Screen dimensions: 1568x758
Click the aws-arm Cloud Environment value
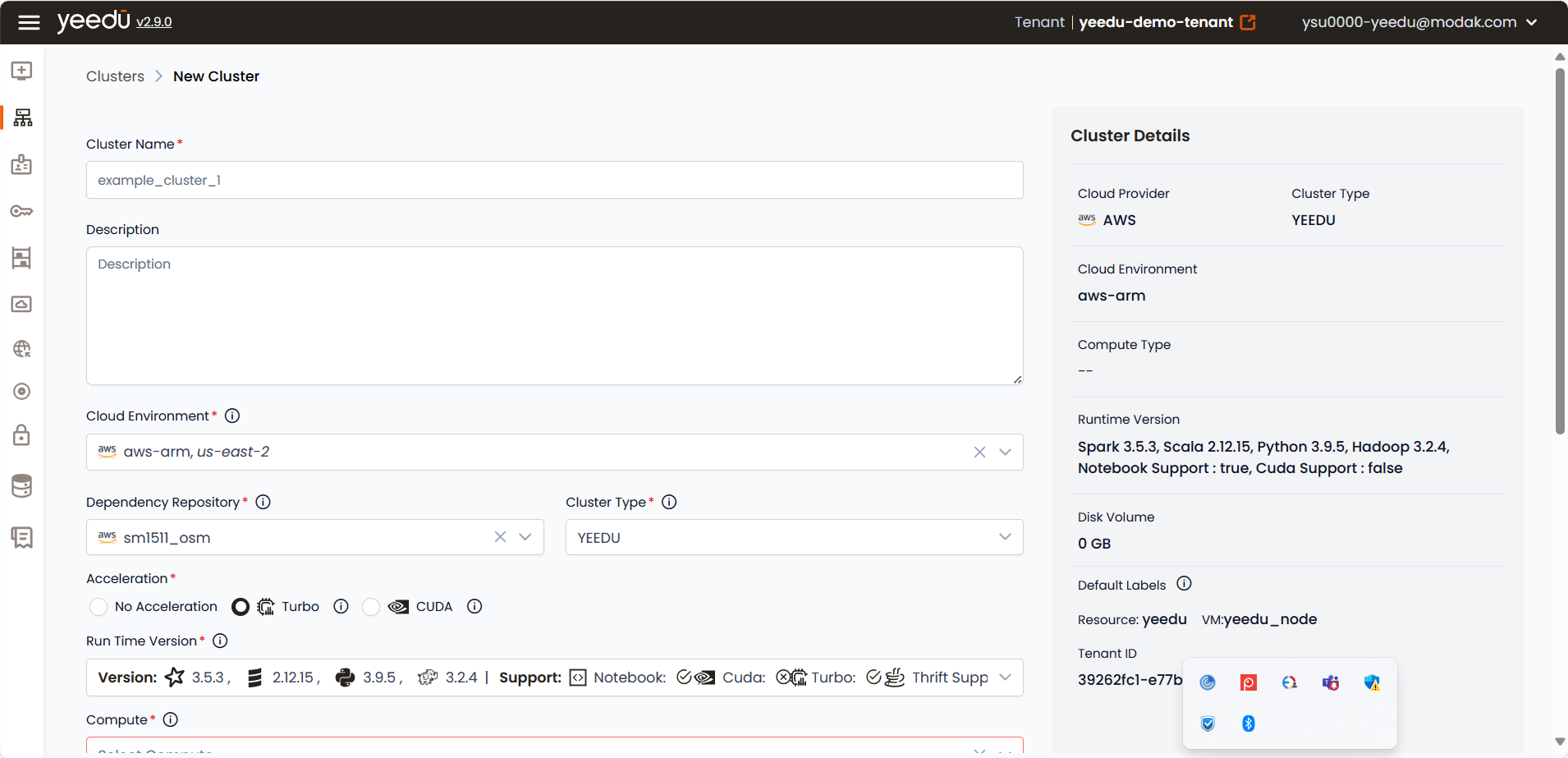(x=1112, y=296)
